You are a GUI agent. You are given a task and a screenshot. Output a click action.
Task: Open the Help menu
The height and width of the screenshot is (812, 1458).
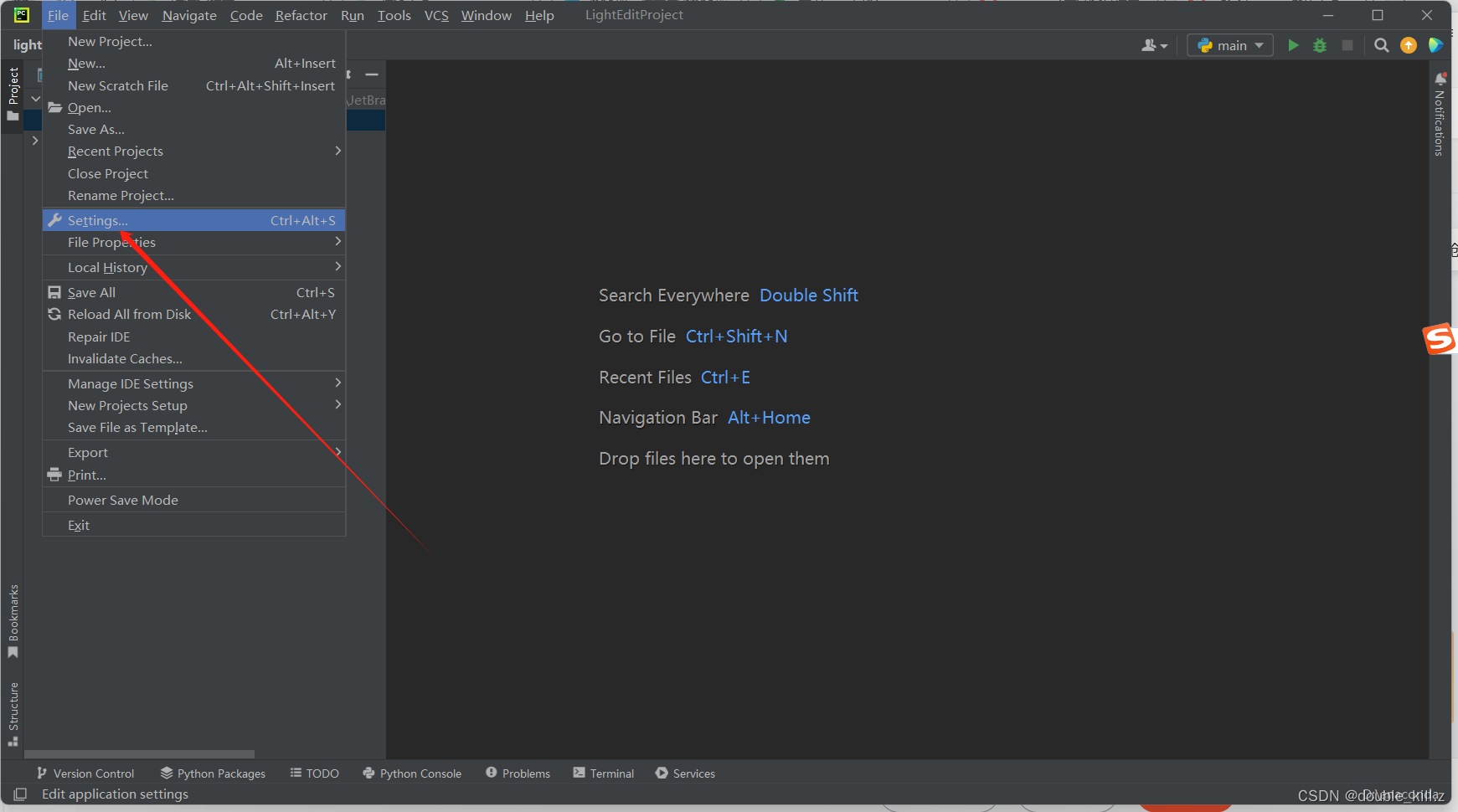(539, 15)
